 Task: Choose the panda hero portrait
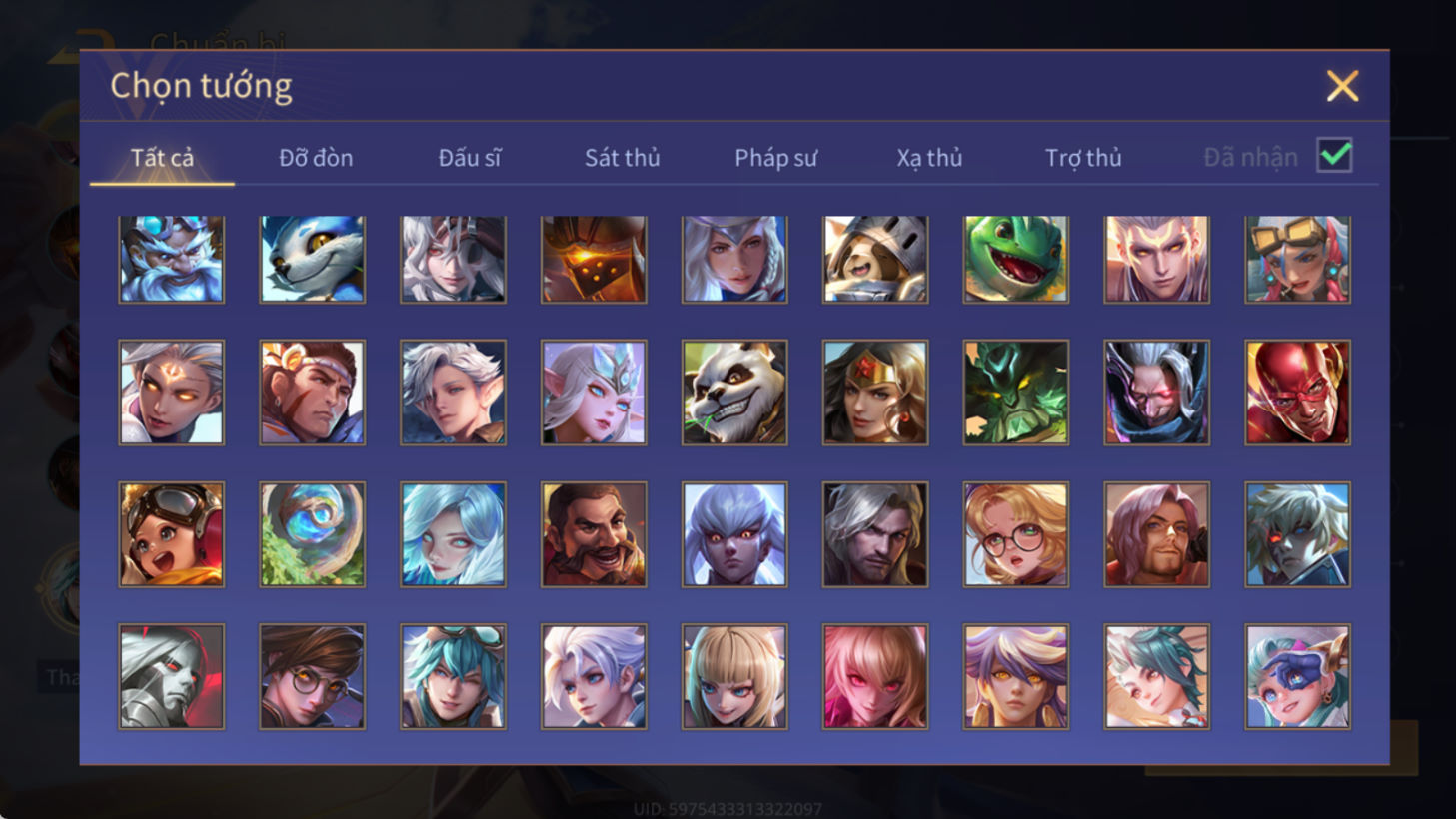(x=734, y=393)
